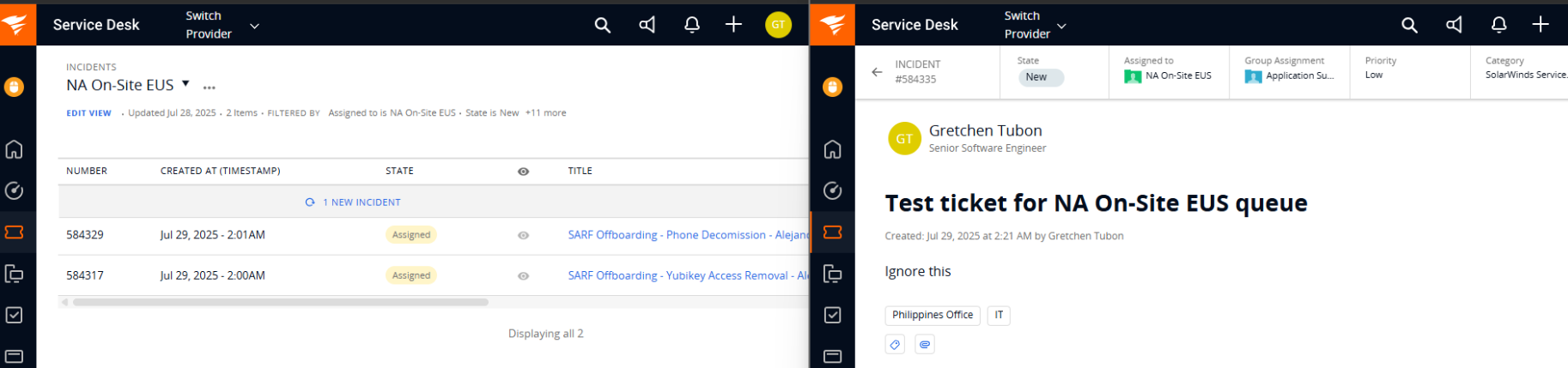Go back using the arrow beside INCIDENT #584335
The image size is (1568, 368).
[x=877, y=72]
